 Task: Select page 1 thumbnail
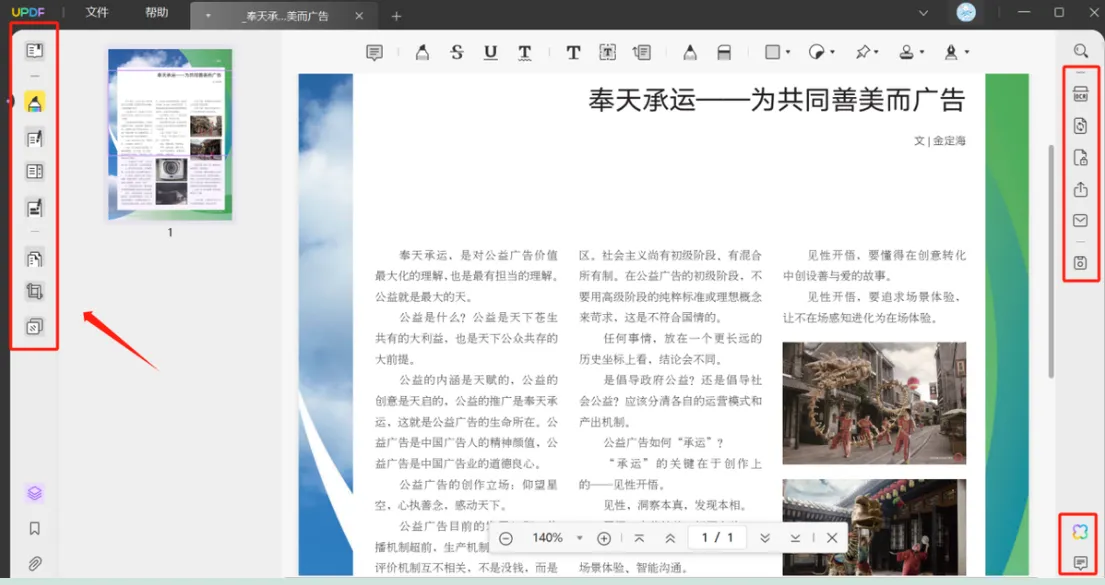coord(170,135)
